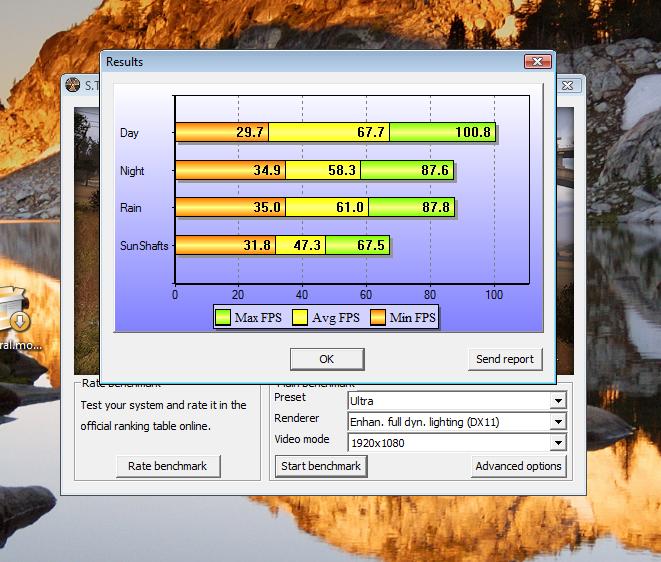Viewport: 661px width, 562px height.
Task: Expand the Renderer dropdown arrow
Action: (558, 421)
